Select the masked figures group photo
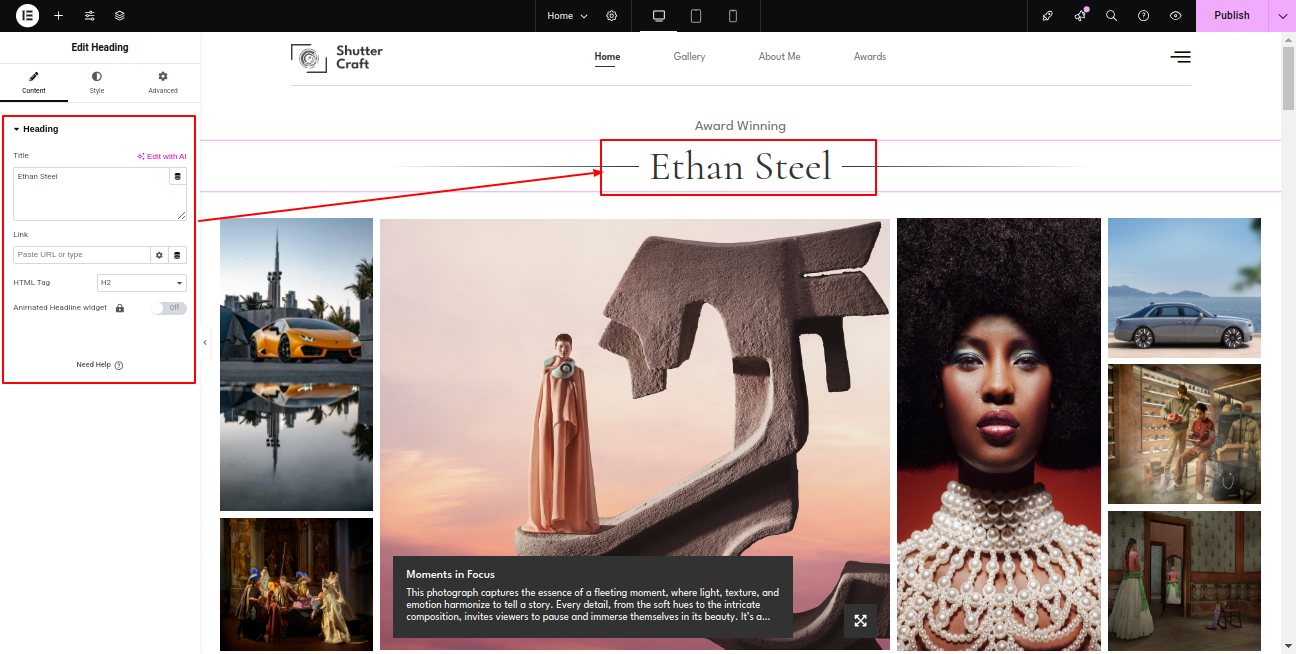1296x654 pixels. pyautogui.click(x=296, y=584)
